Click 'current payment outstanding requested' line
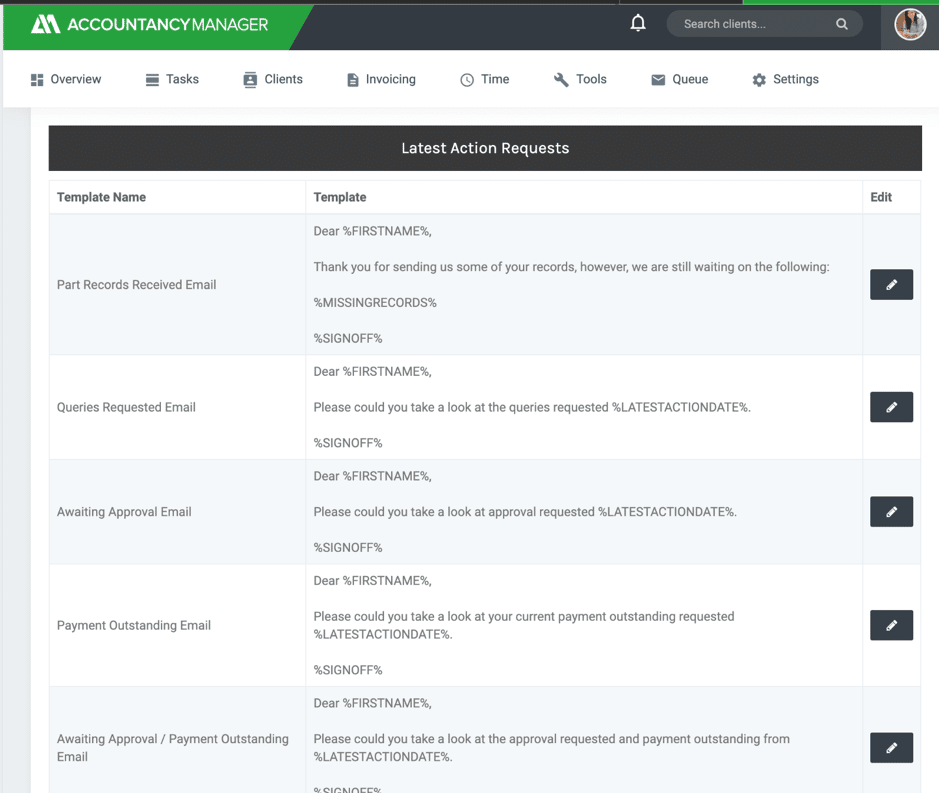Image resolution: width=939 pixels, height=793 pixels. point(523,625)
